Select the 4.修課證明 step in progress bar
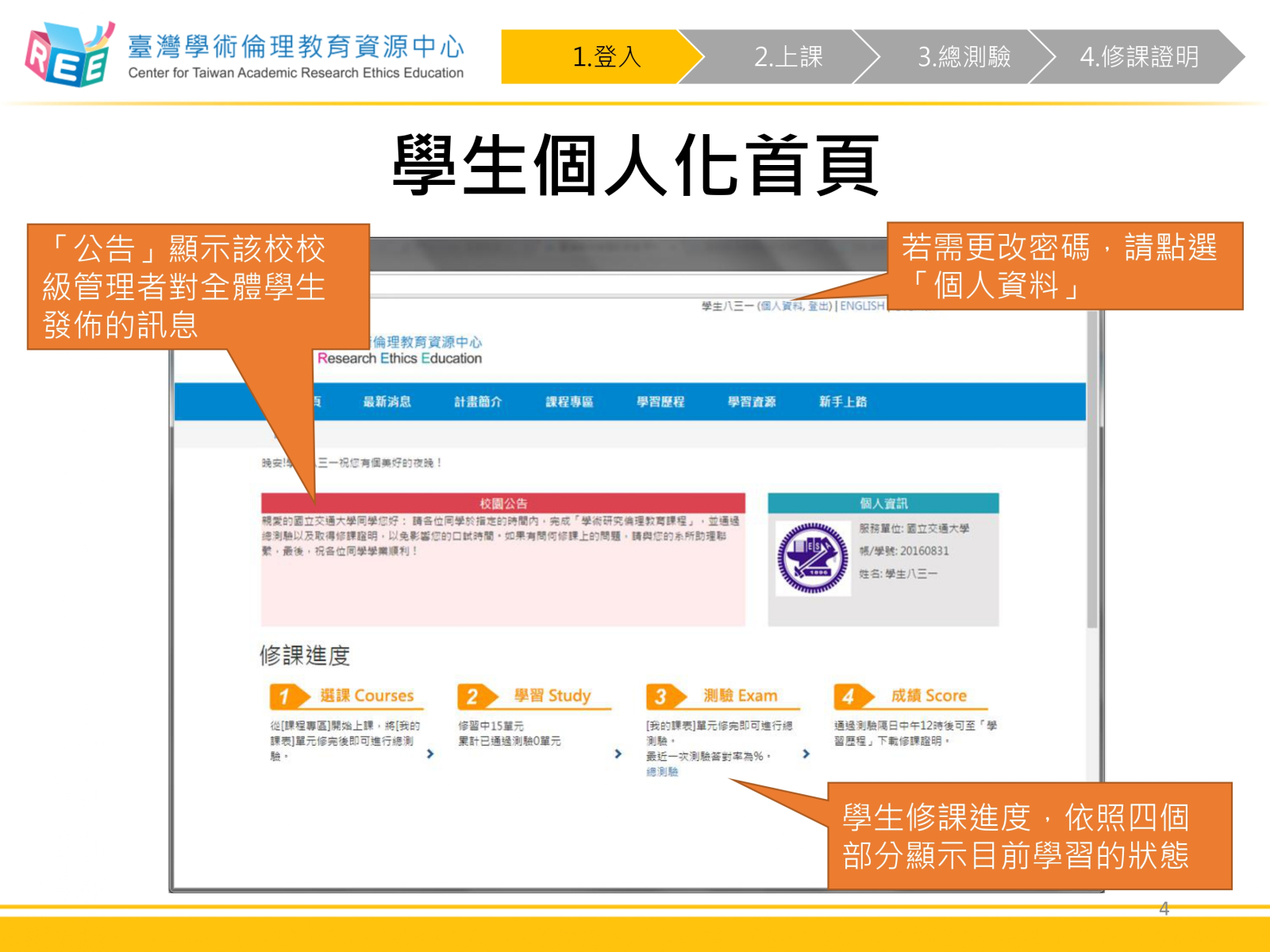This screenshot has width=1270, height=952. coord(1138,57)
